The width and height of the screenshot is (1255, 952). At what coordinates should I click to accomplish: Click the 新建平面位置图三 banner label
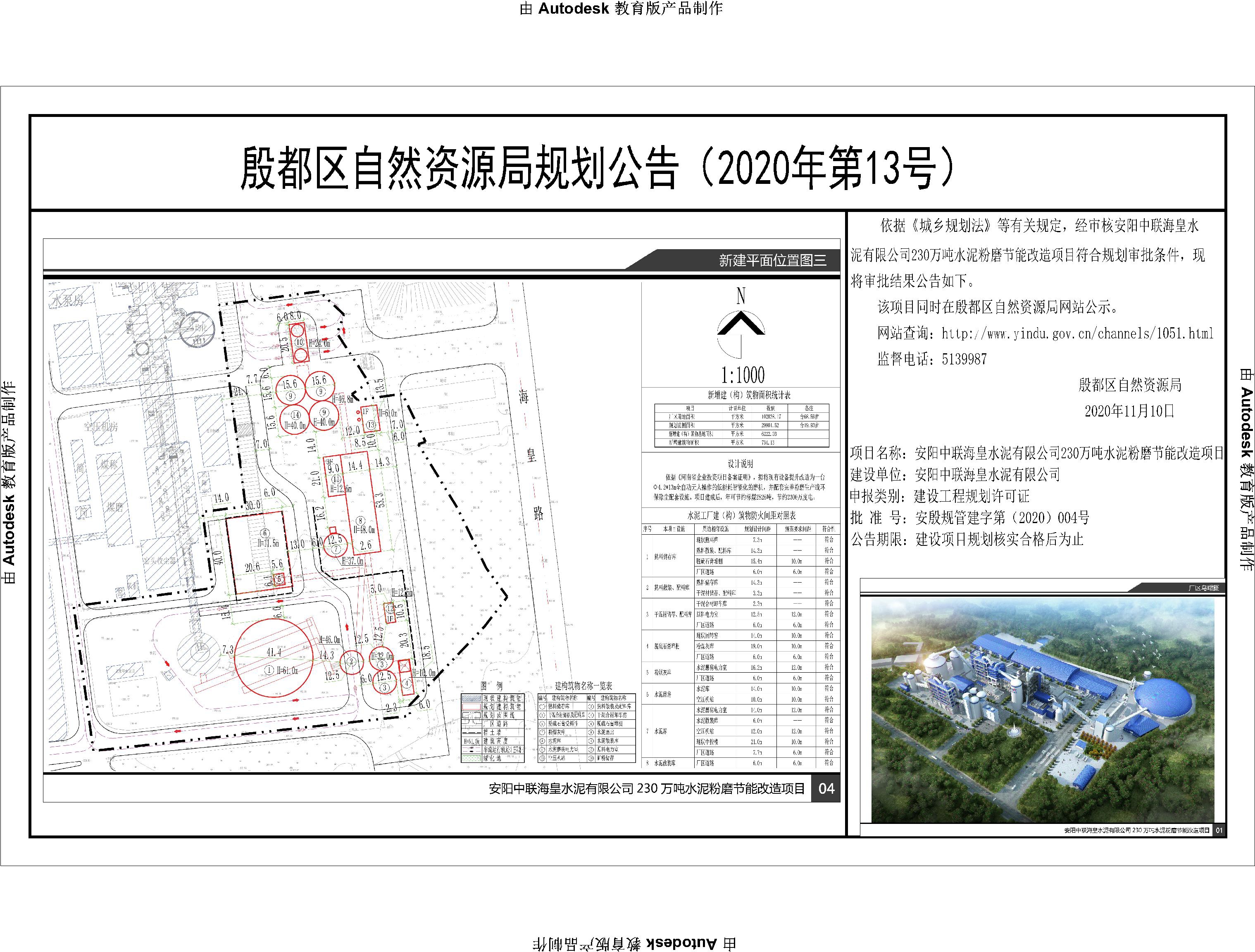click(773, 260)
